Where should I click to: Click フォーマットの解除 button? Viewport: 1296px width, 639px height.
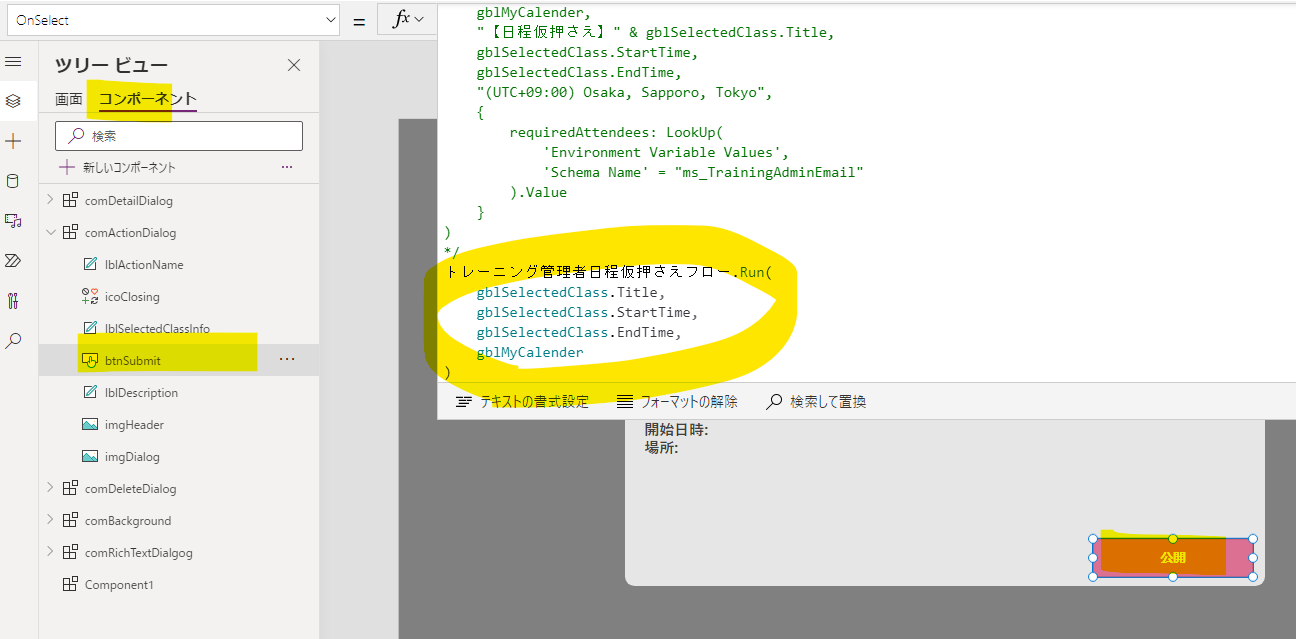tap(677, 402)
